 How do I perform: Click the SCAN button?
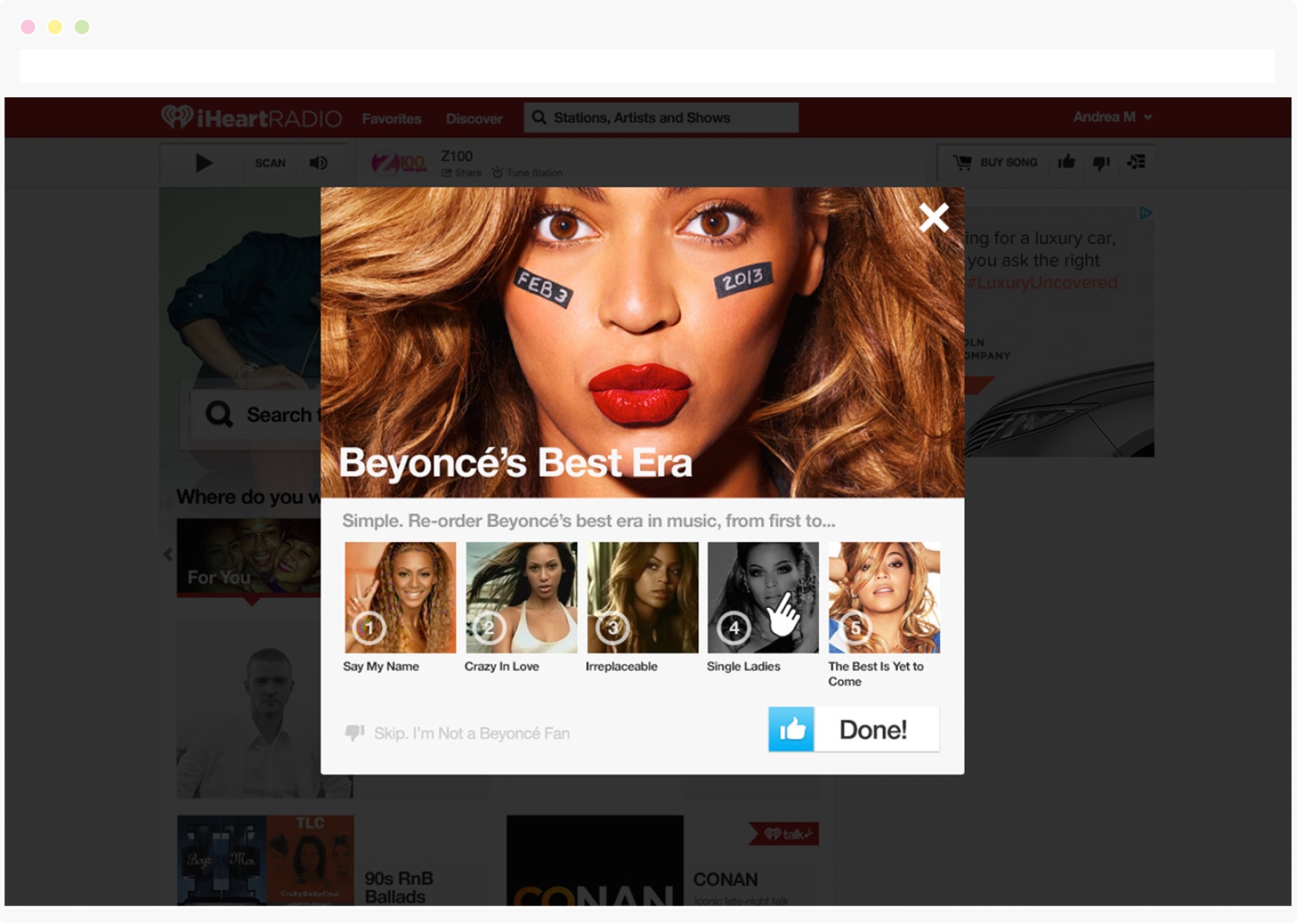(x=270, y=163)
